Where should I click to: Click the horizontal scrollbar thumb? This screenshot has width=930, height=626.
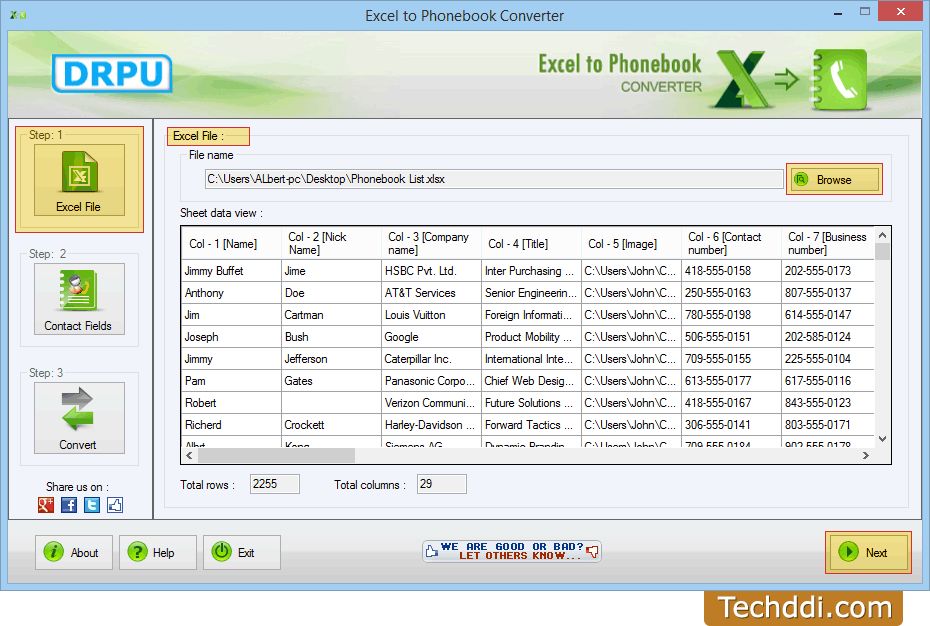(276, 456)
